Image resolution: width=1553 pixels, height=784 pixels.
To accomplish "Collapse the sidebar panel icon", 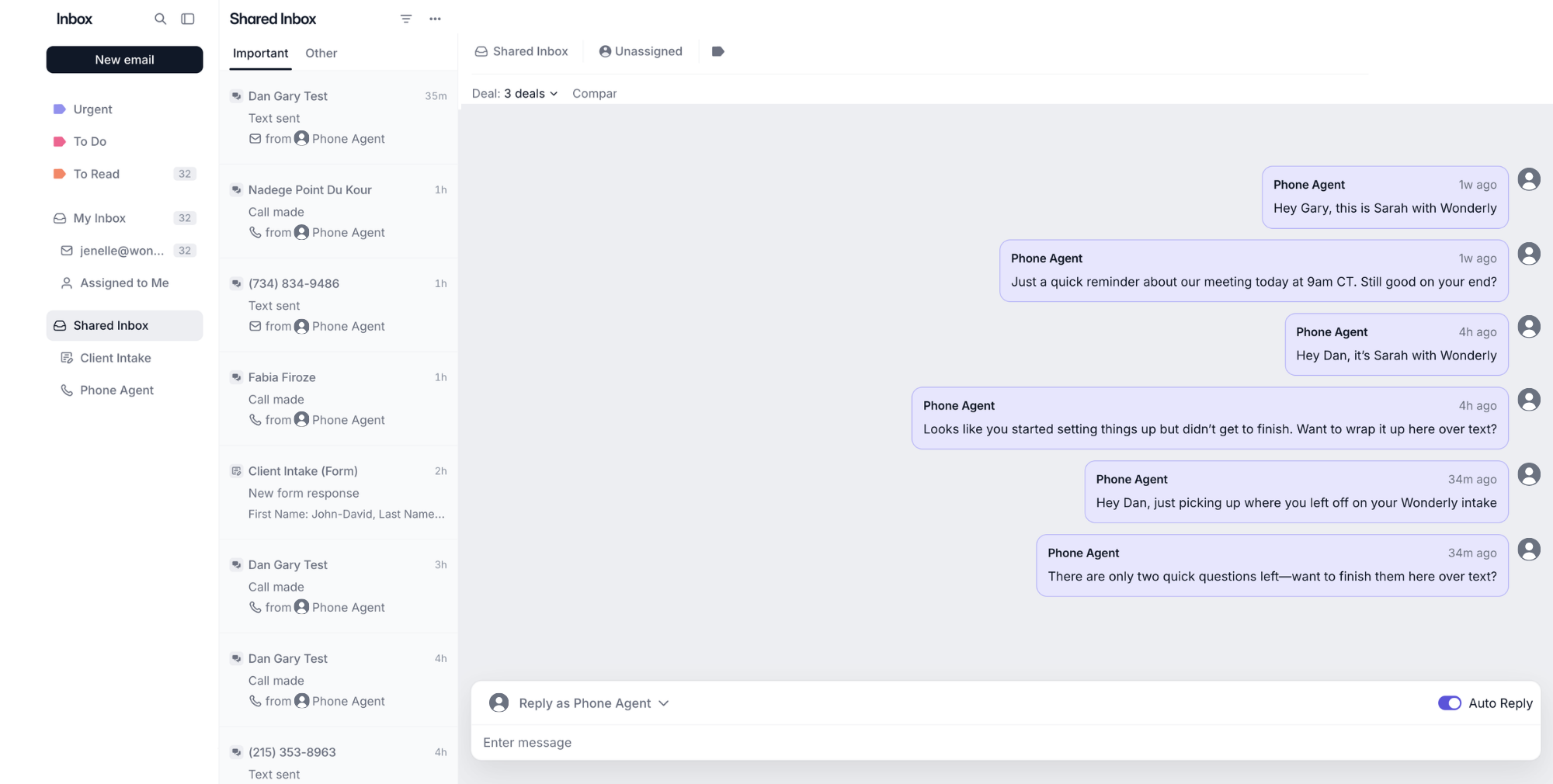I will [188, 19].
